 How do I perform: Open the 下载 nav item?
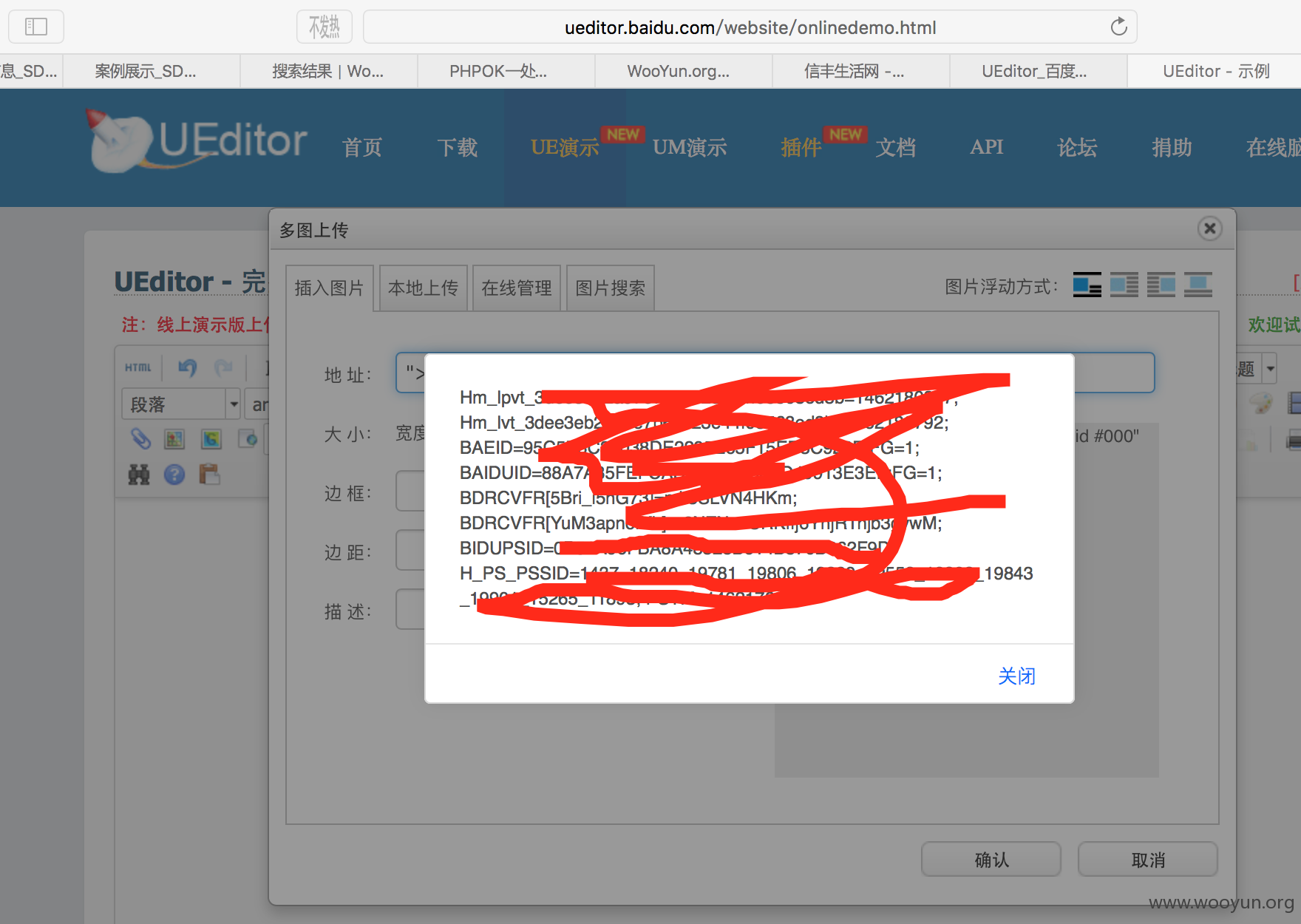click(458, 148)
